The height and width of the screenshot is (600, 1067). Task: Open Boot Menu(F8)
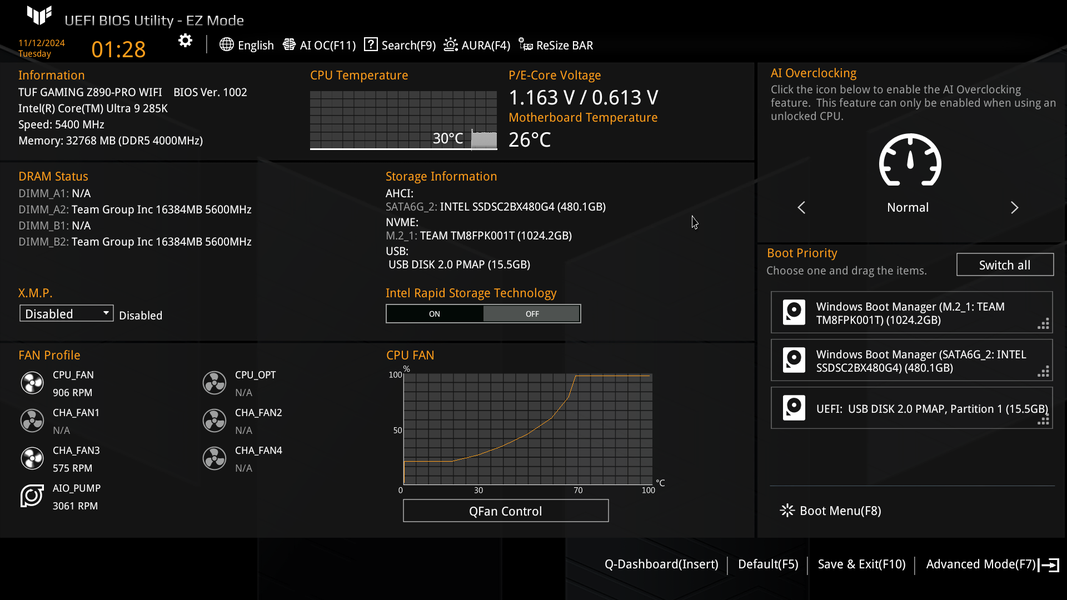click(x=830, y=510)
